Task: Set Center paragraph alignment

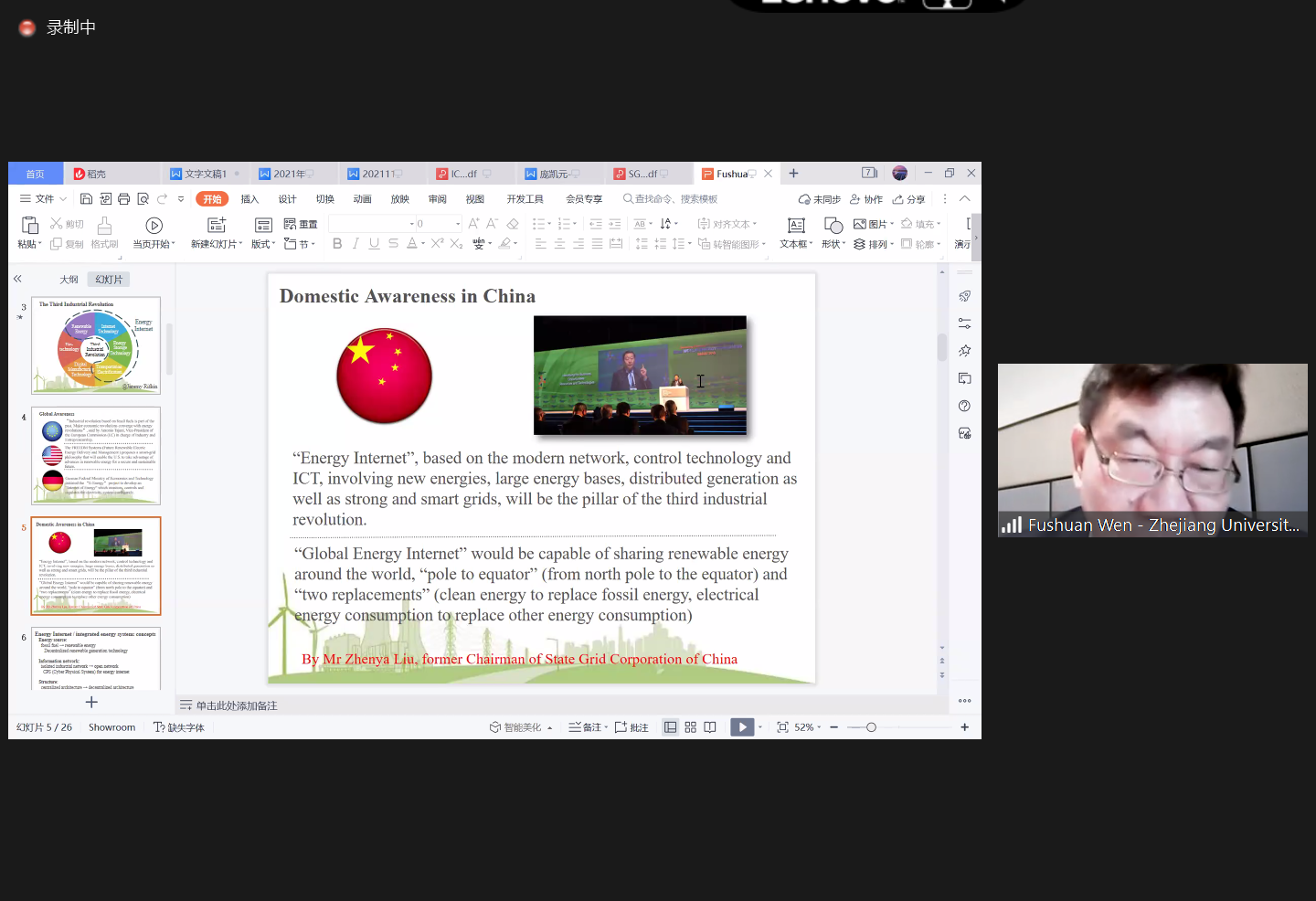Action: (x=559, y=244)
